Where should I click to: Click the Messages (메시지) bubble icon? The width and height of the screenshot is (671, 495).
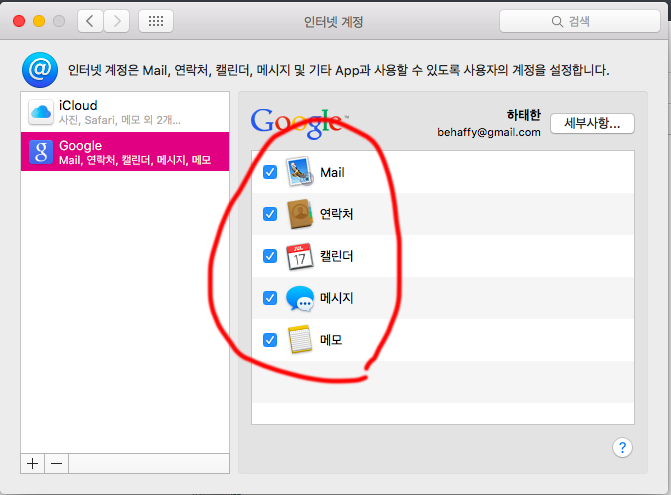(300, 298)
